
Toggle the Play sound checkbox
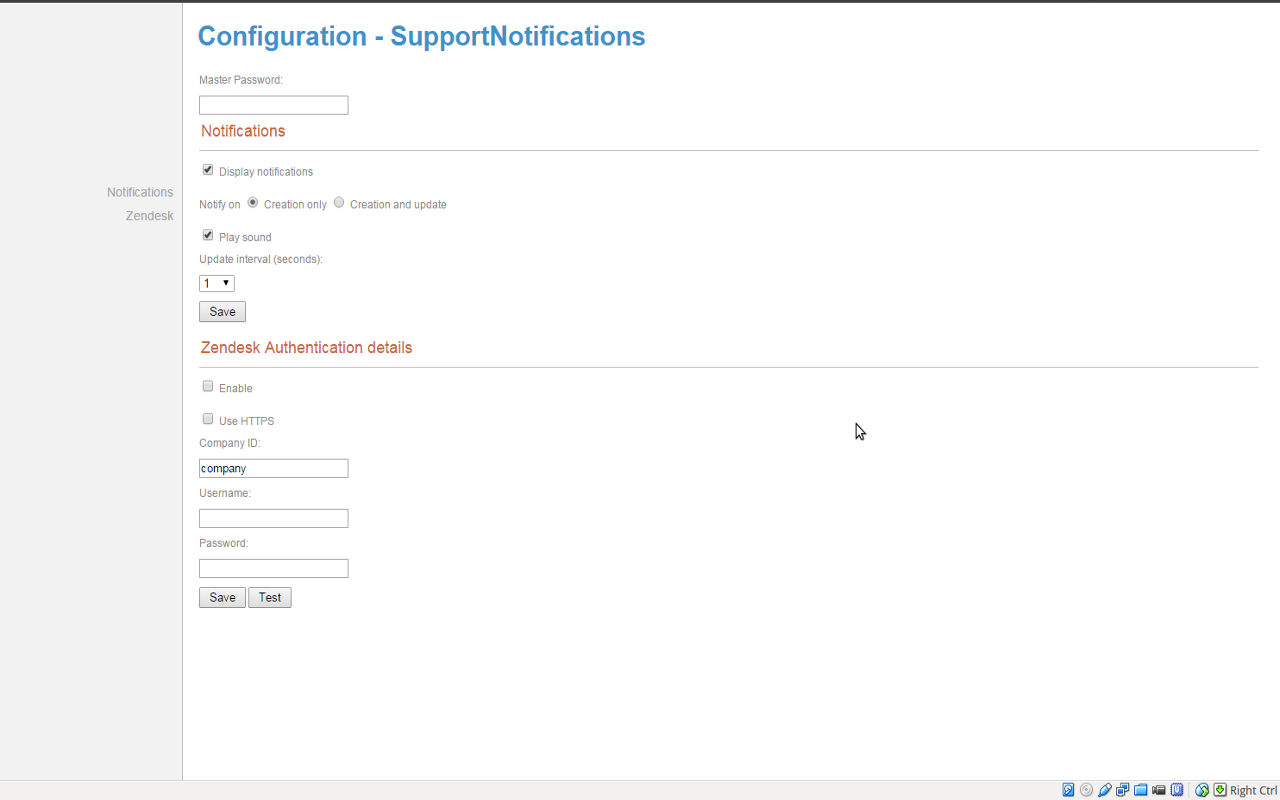(x=208, y=235)
